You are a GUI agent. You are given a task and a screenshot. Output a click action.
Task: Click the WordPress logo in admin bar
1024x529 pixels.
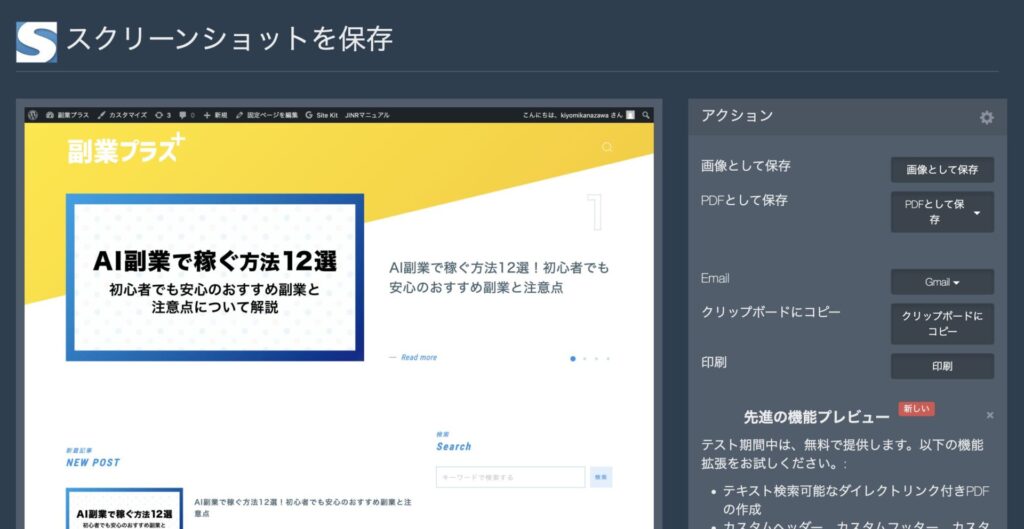(33, 115)
